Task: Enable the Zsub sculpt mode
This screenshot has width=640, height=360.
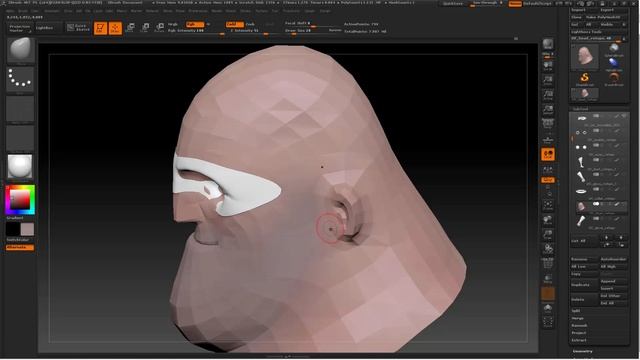Action: pos(250,24)
